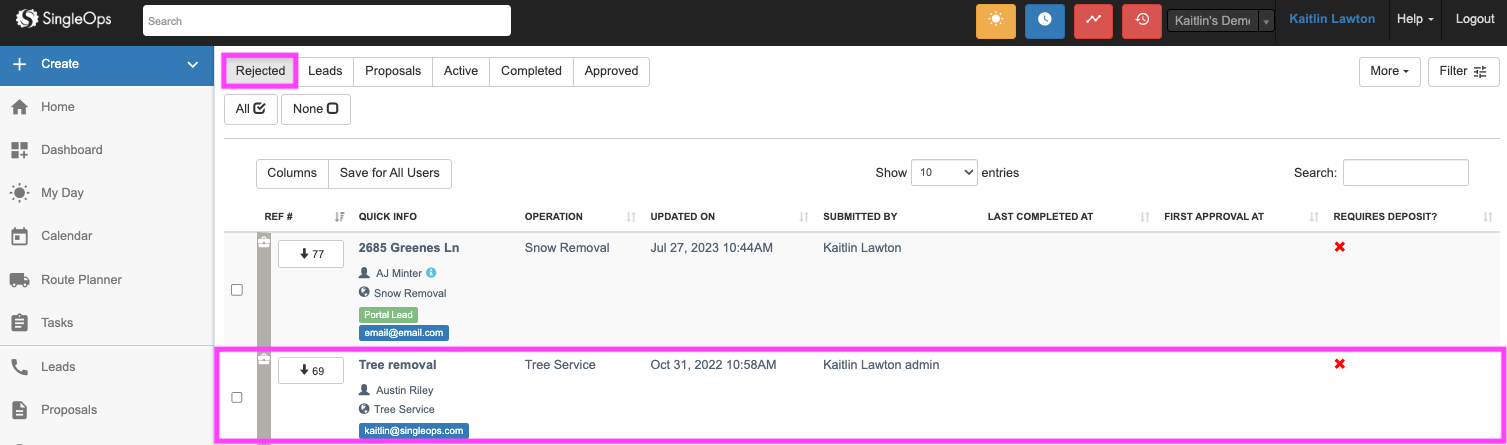Viewport: 1507px width, 445px height.
Task: Open the Show entries count dropdown
Action: [x=943, y=173]
